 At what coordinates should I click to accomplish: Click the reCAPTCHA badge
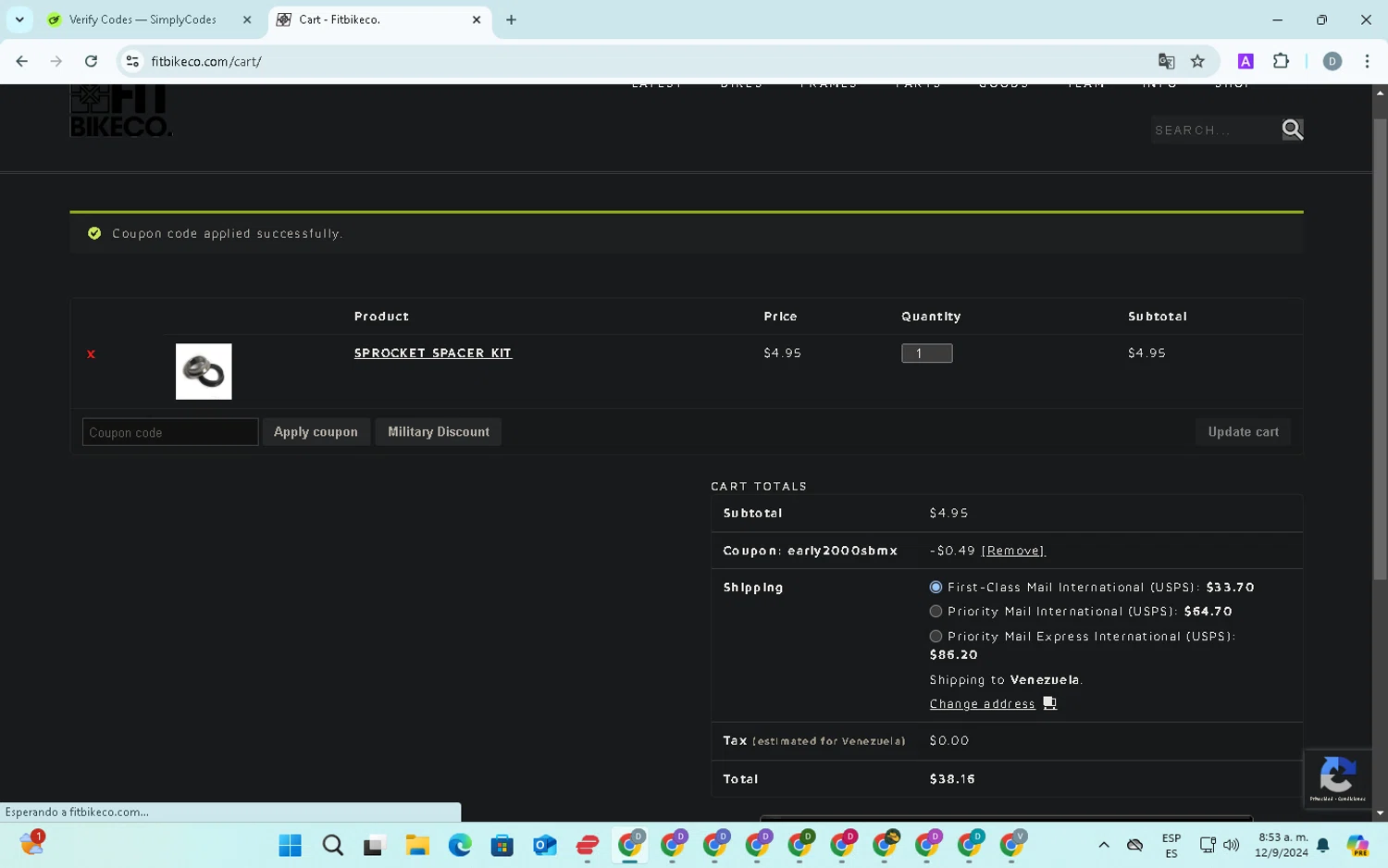pos(1337,779)
